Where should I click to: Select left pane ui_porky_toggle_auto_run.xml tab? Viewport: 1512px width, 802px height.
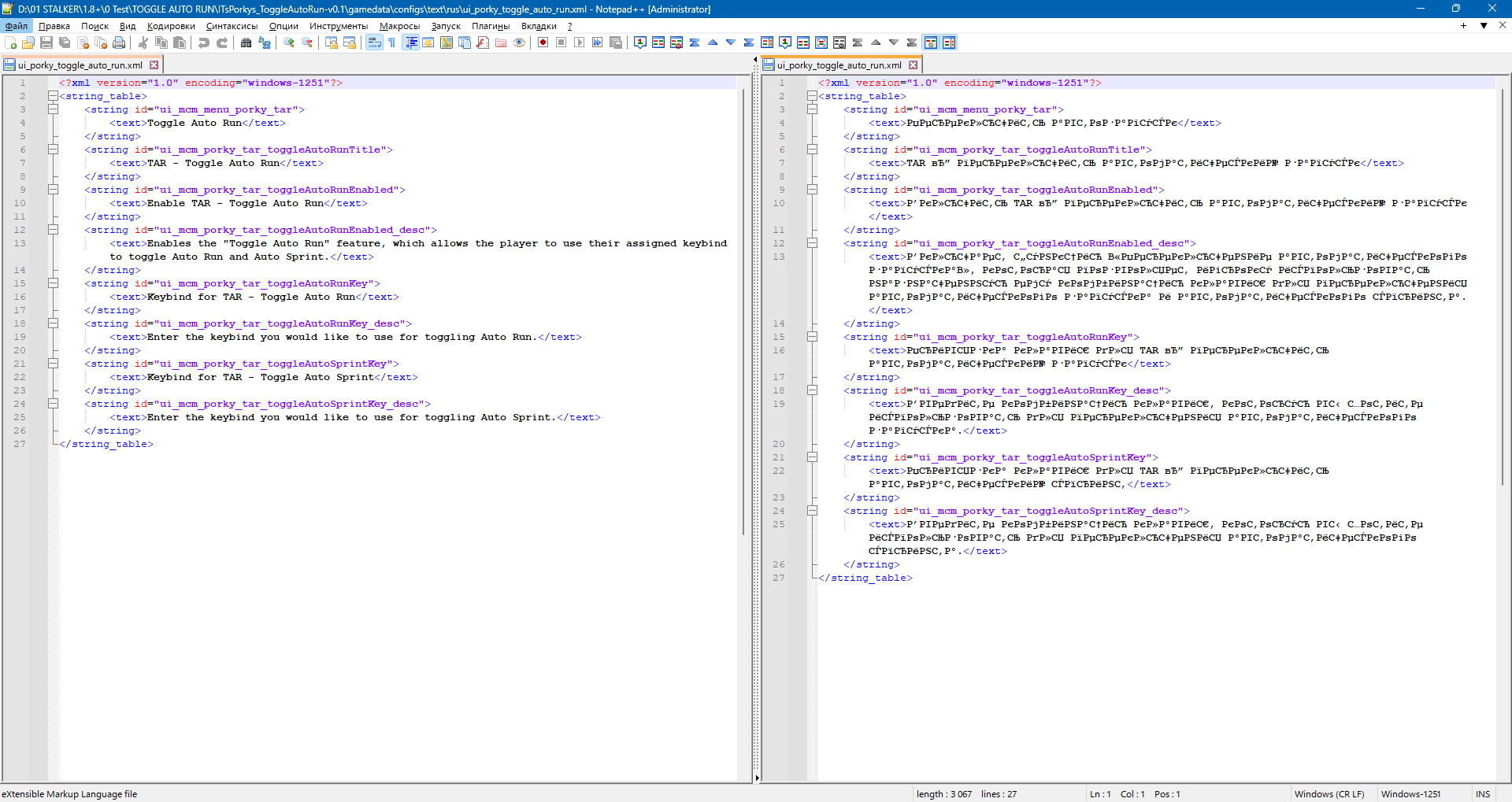[x=80, y=65]
